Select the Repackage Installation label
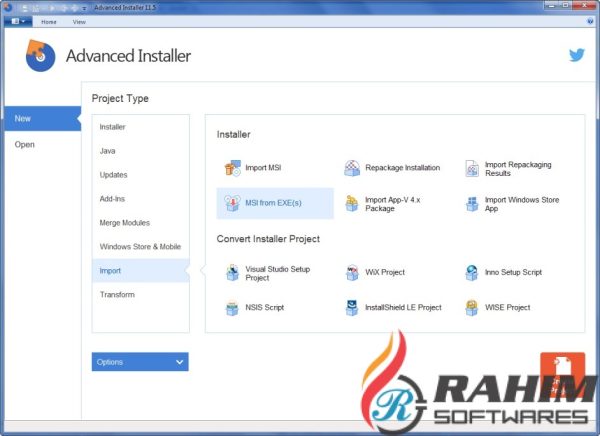Image resolution: width=600 pixels, height=436 pixels. 403,168
